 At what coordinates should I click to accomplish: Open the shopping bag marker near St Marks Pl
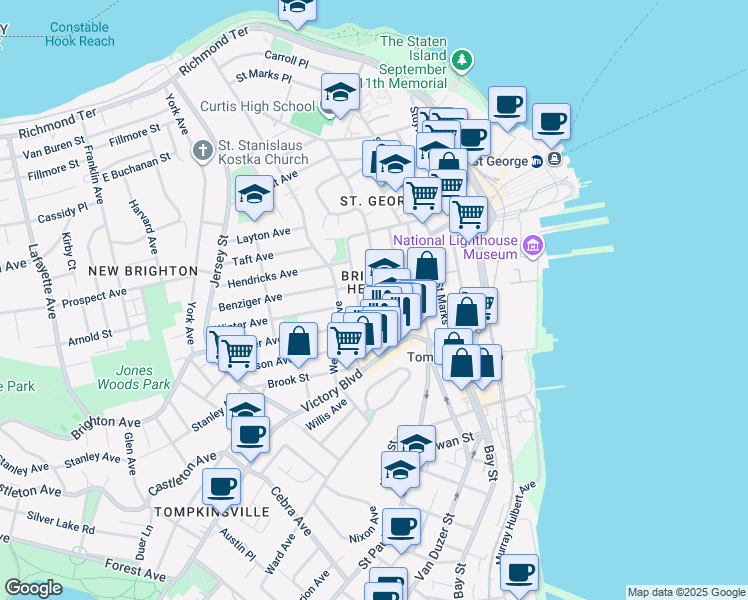(467, 313)
